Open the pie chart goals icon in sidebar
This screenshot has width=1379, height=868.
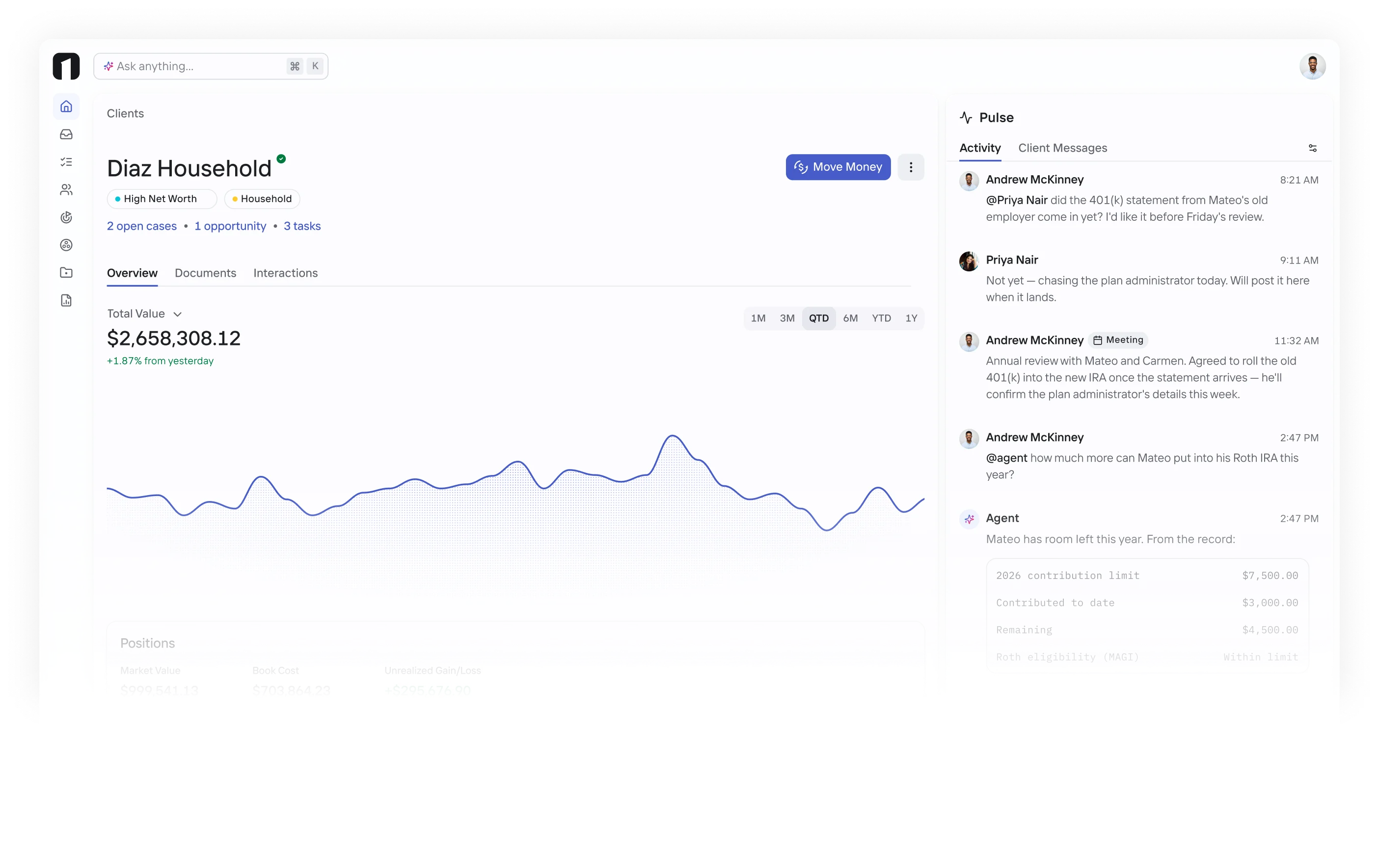66,217
